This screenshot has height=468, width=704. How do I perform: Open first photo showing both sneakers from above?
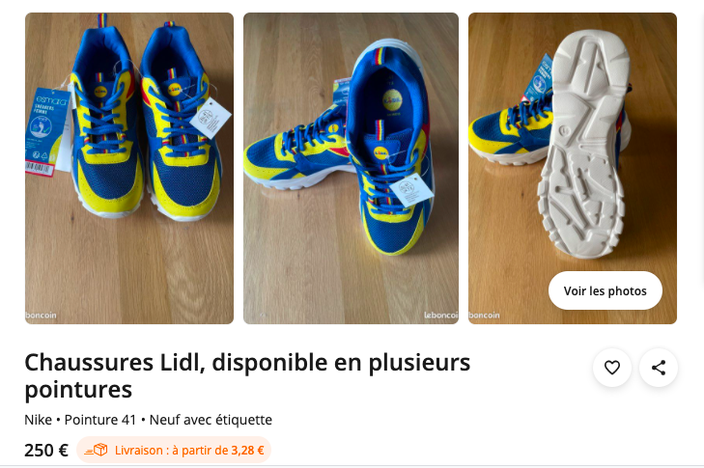pyautogui.click(x=129, y=168)
